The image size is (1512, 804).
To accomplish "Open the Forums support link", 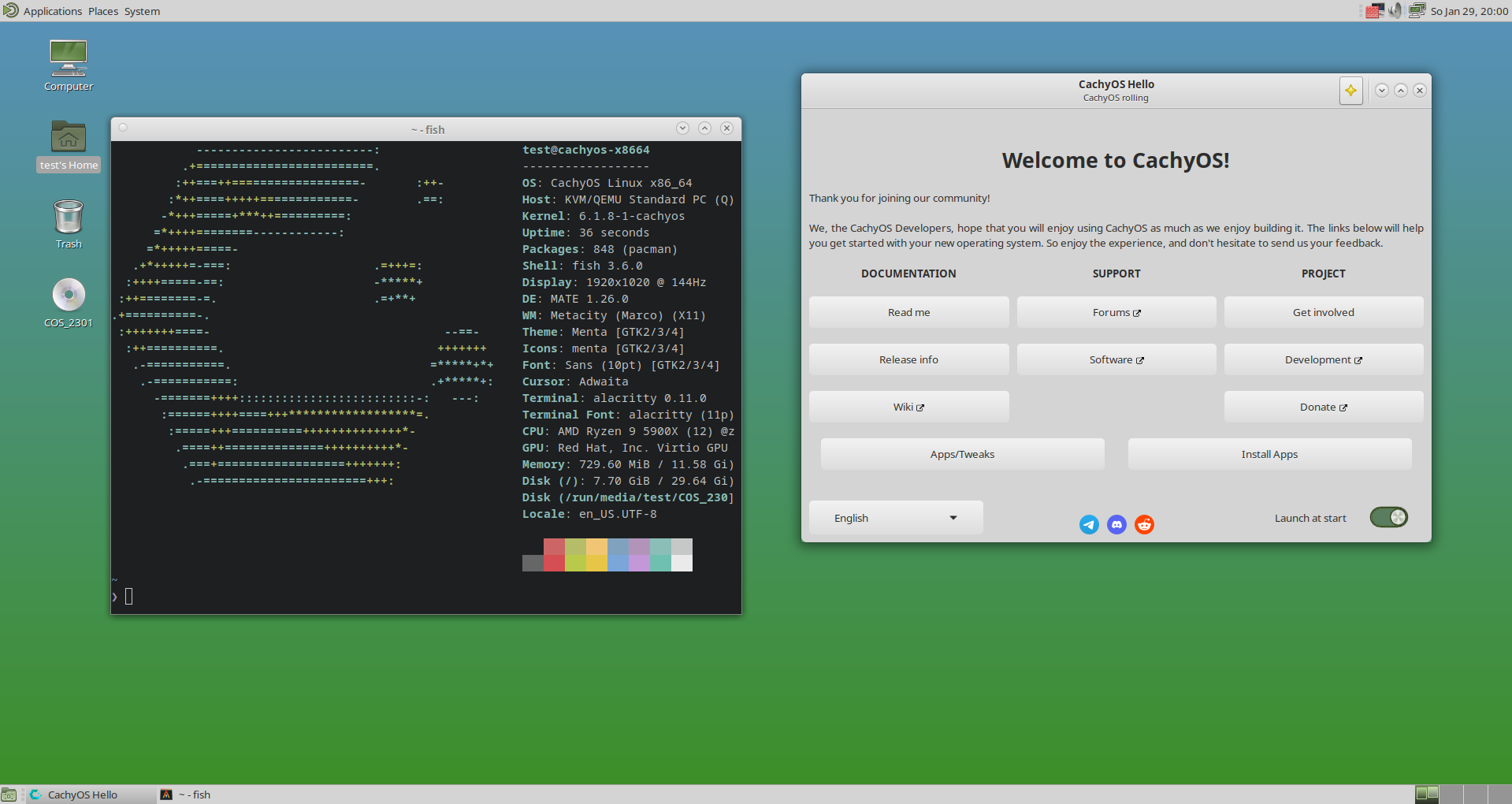I will (1116, 312).
